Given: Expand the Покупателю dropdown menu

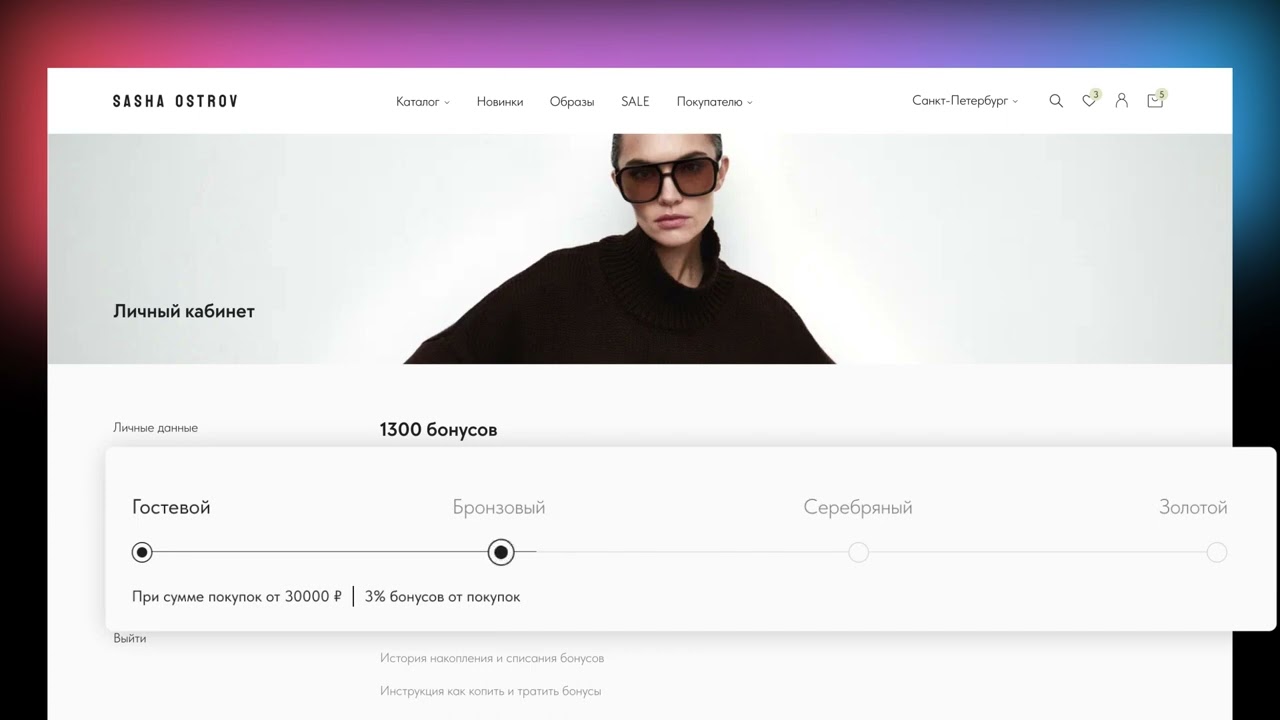Looking at the screenshot, I should click(x=714, y=102).
